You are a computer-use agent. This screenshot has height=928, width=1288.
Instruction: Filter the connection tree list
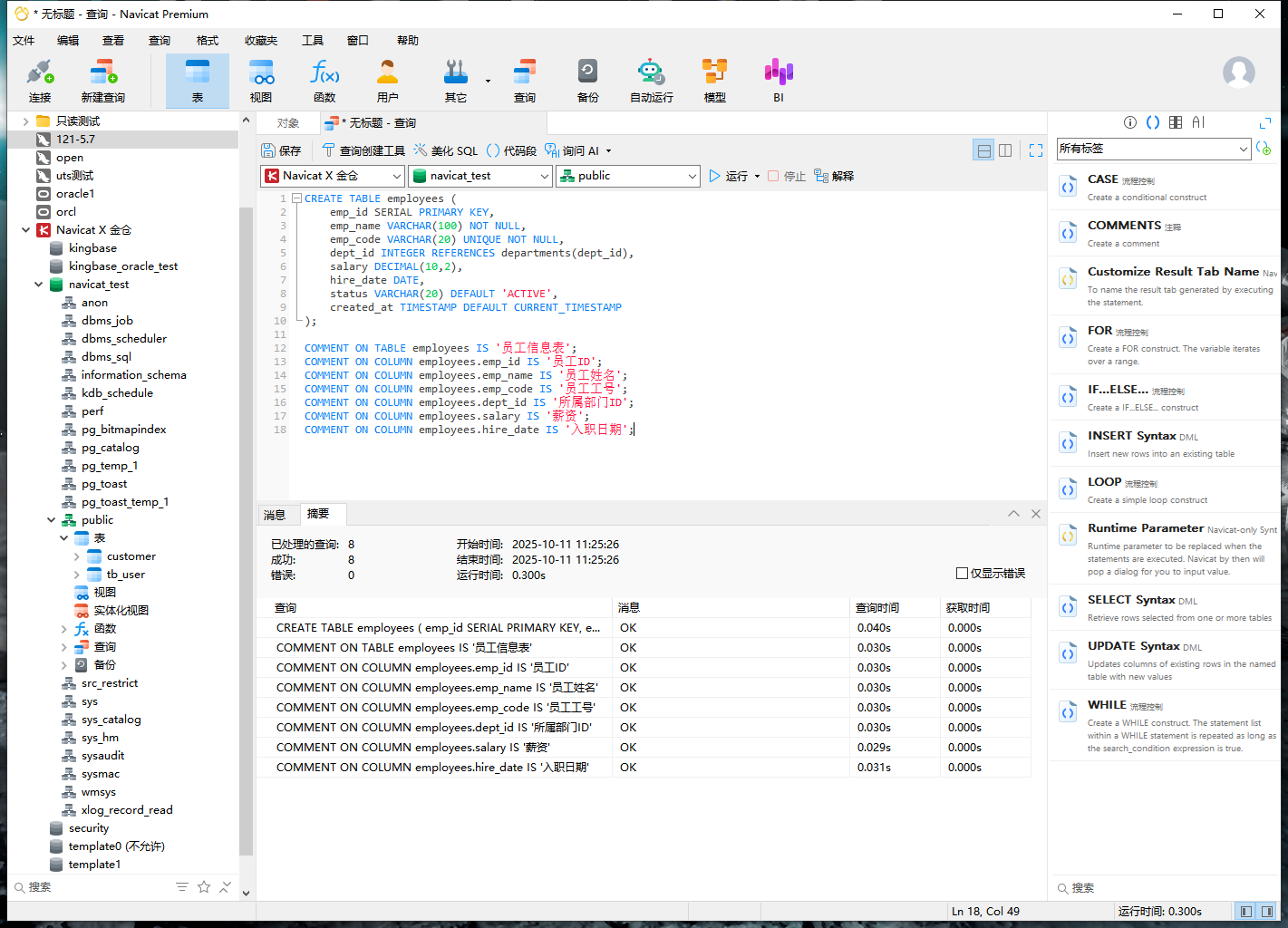coord(182,887)
